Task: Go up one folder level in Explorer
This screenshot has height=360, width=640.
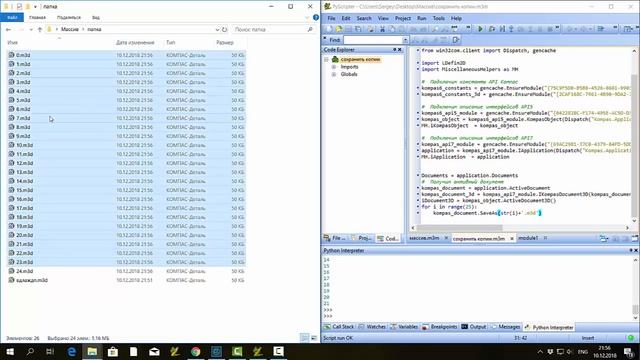Action: click(x=40, y=29)
